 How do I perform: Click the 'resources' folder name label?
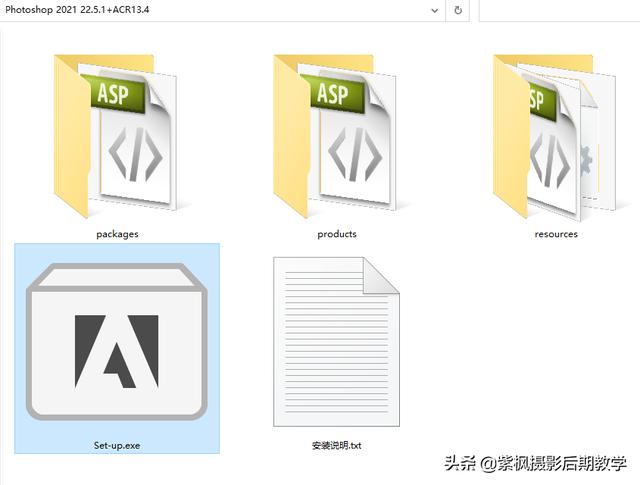tap(556, 234)
